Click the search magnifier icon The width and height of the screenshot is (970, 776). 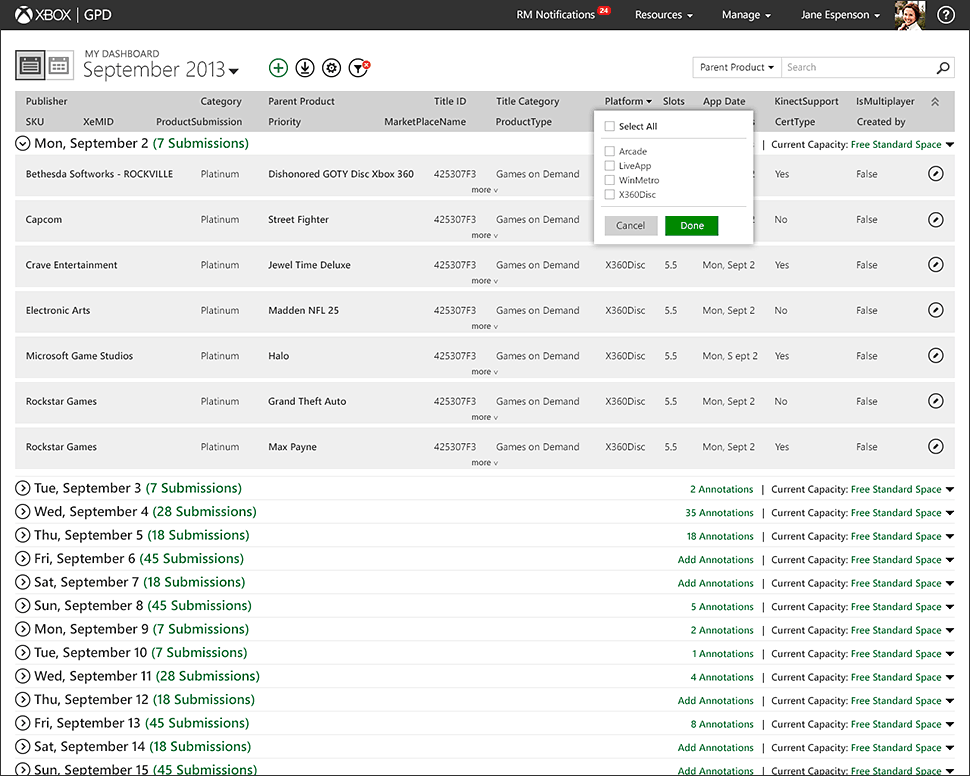click(943, 67)
